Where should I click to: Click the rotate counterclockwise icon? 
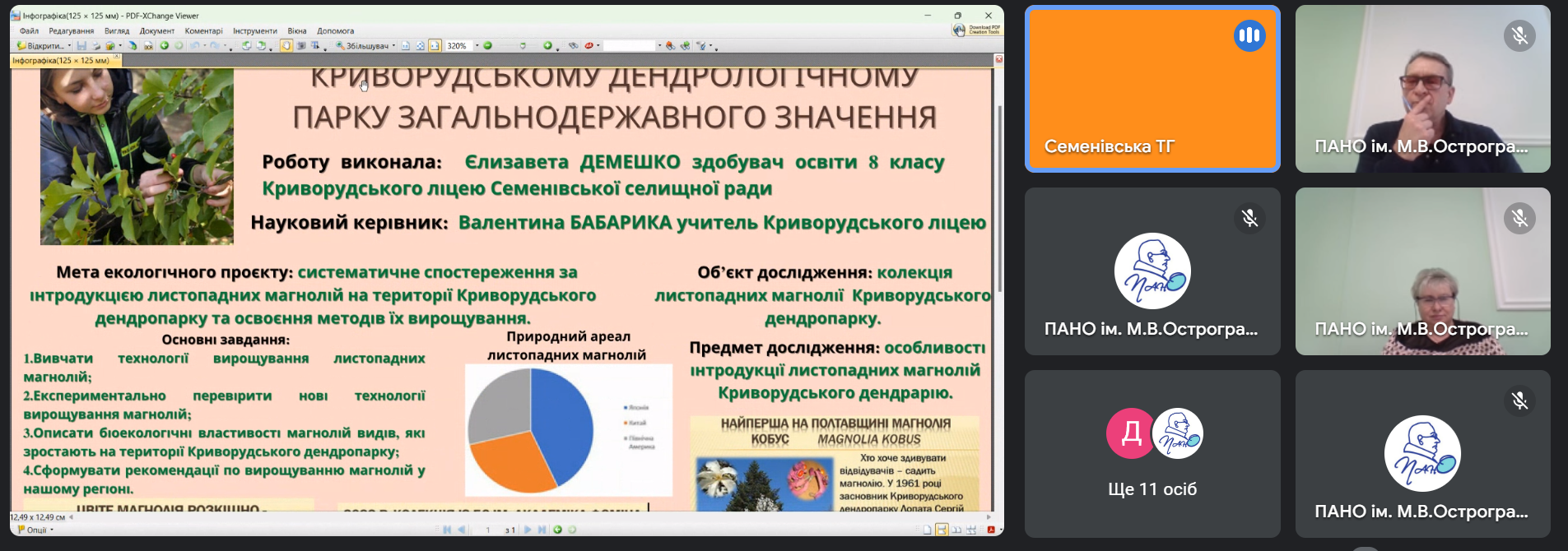pos(246,46)
